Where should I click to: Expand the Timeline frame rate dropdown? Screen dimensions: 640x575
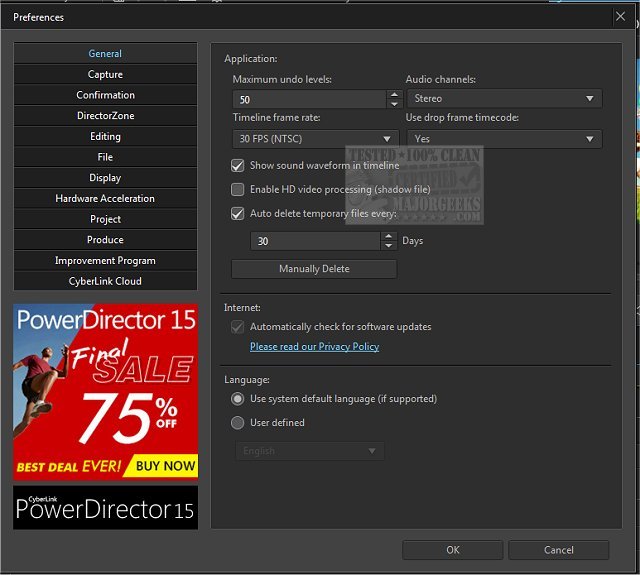[x=315, y=139]
